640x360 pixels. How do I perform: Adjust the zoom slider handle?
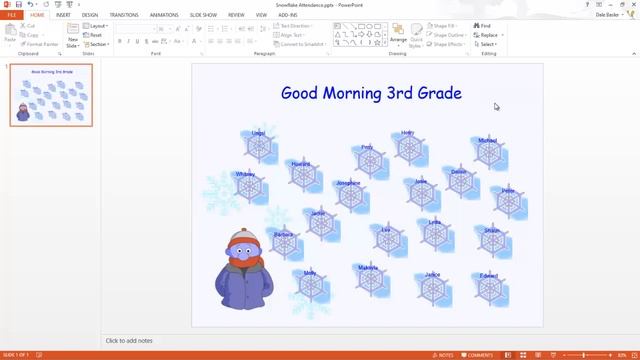pos(584,355)
